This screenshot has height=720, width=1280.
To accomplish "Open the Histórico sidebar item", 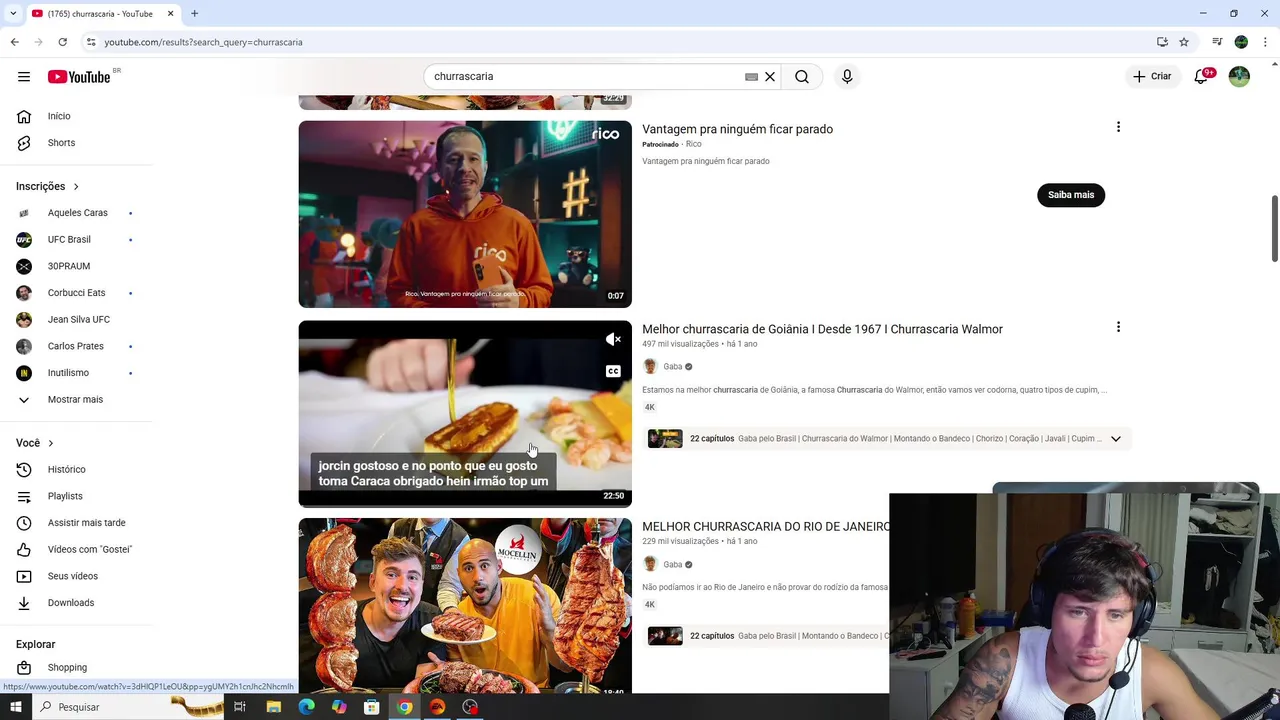I will coord(66,469).
